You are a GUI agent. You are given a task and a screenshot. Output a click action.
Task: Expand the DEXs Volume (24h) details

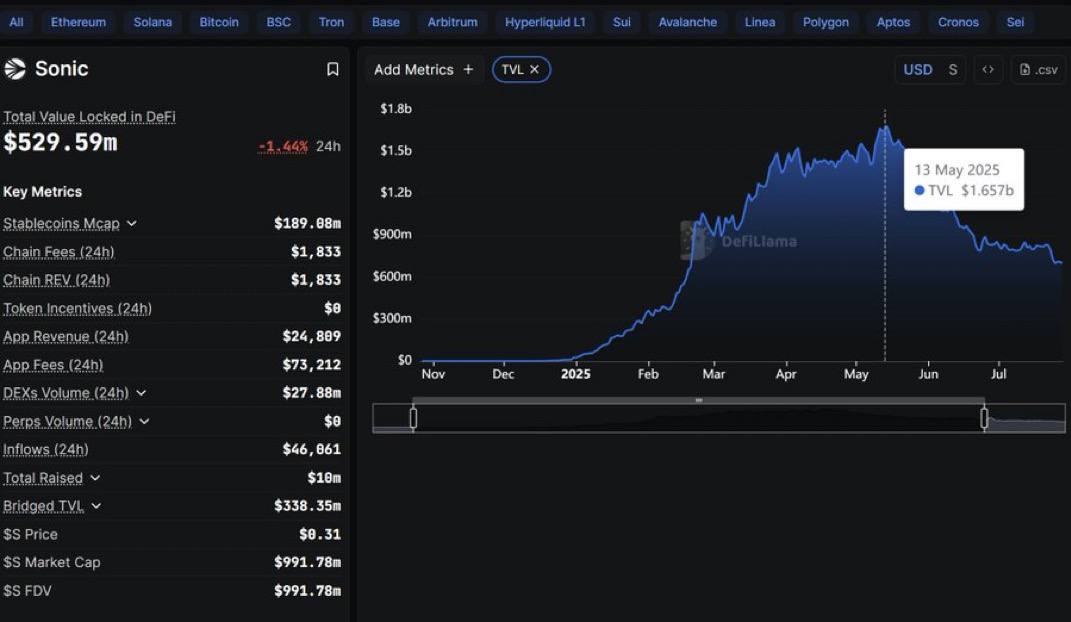coord(141,393)
